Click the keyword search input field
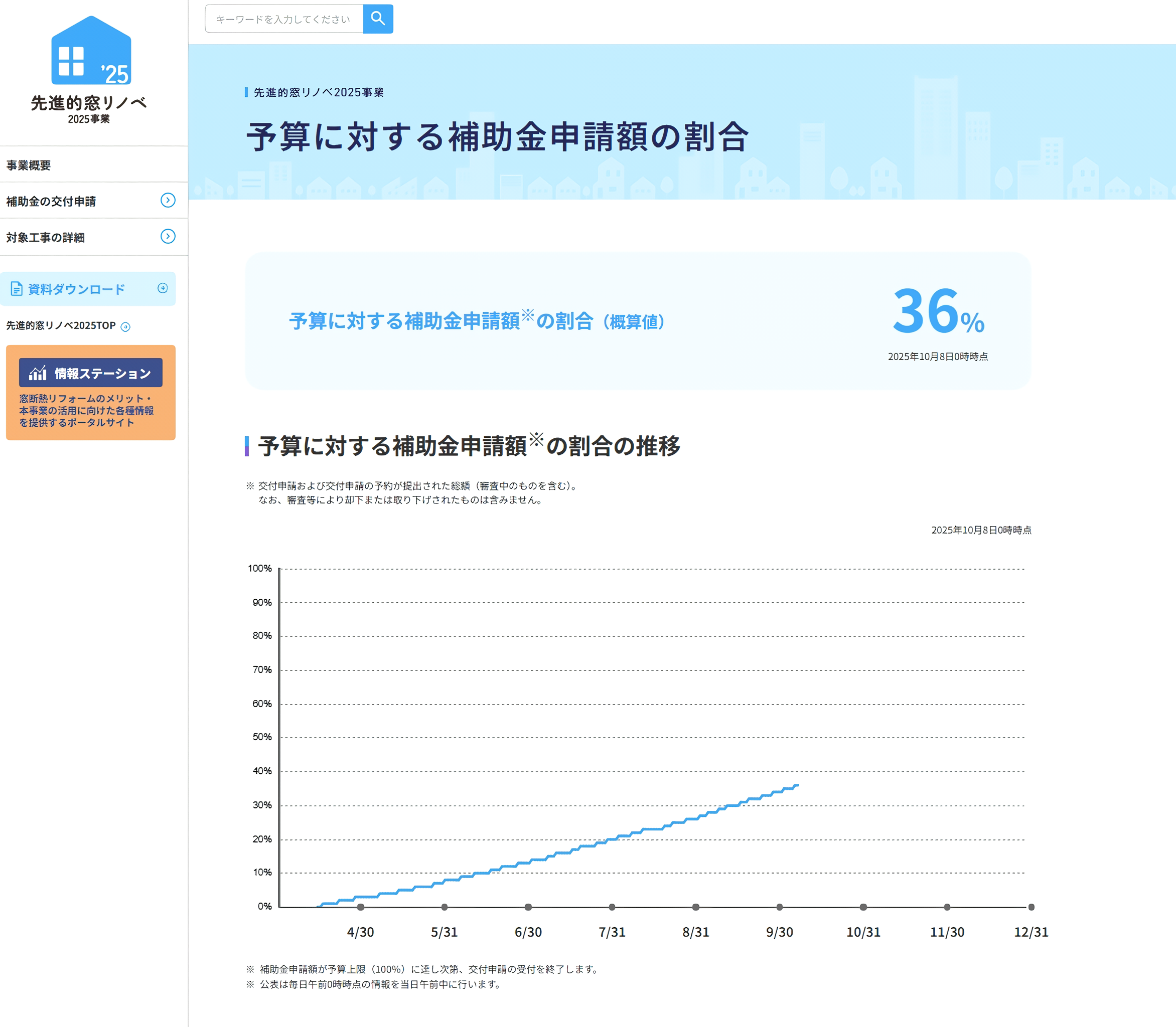This screenshot has height=1027, width=1176. [284, 19]
